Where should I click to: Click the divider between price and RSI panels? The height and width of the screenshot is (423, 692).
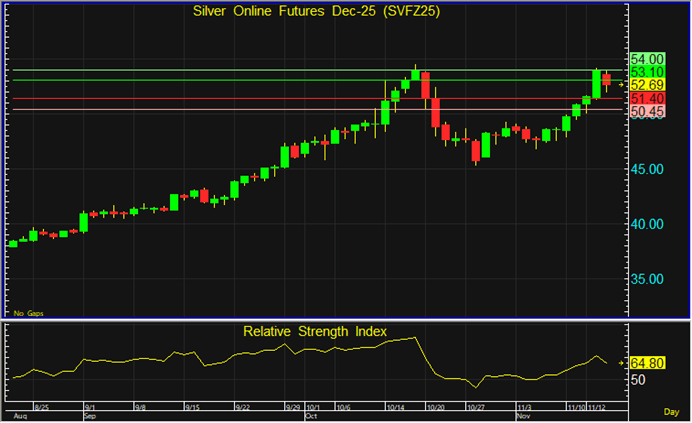pos(315,320)
